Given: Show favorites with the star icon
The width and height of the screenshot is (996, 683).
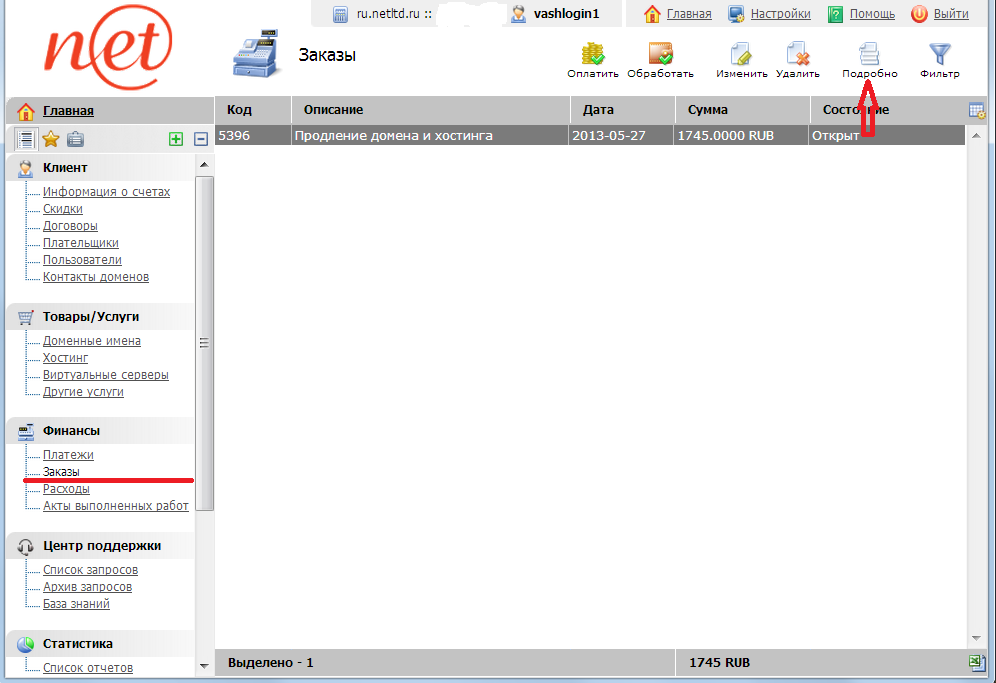Looking at the screenshot, I should click(x=51, y=139).
